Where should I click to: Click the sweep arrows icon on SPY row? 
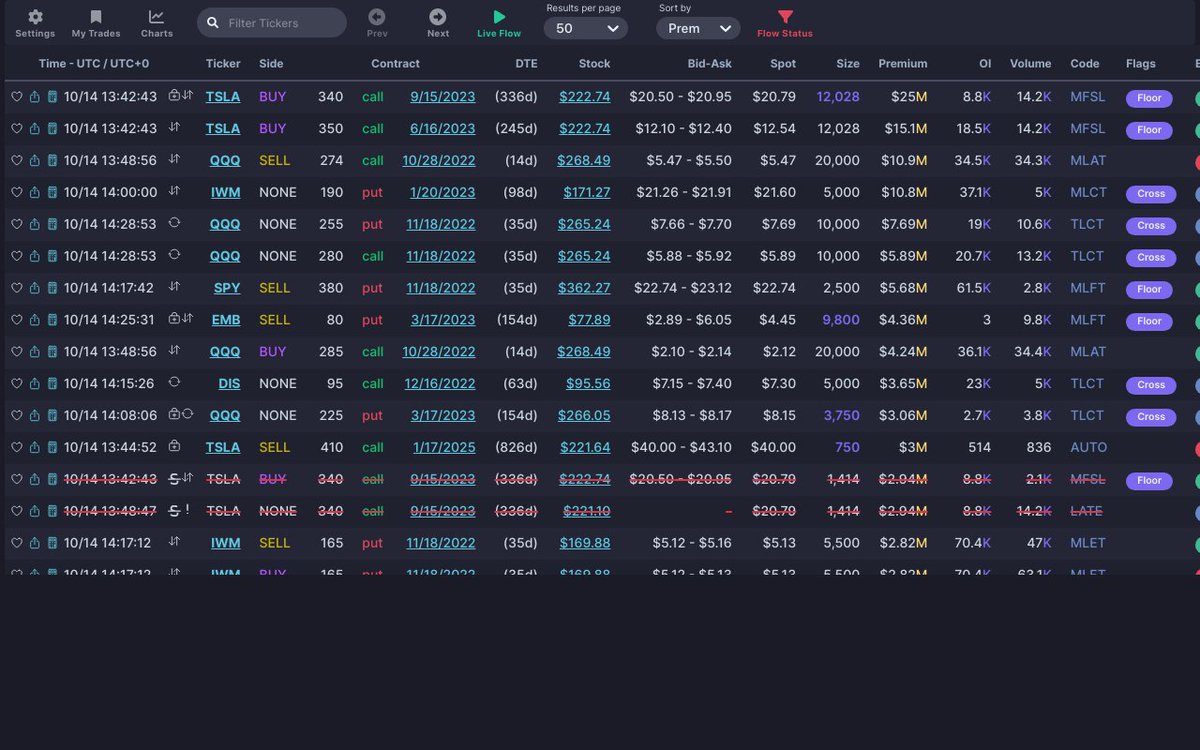pos(174,287)
